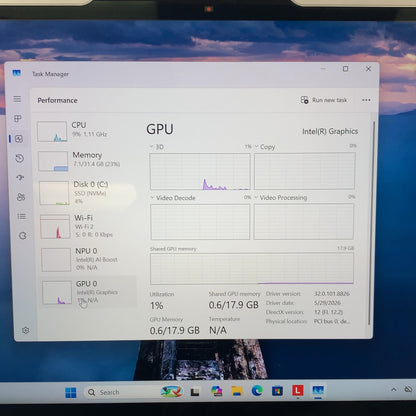Open Microsoft Store from the taskbar
The image size is (416, 416).
tap(277, 390)
